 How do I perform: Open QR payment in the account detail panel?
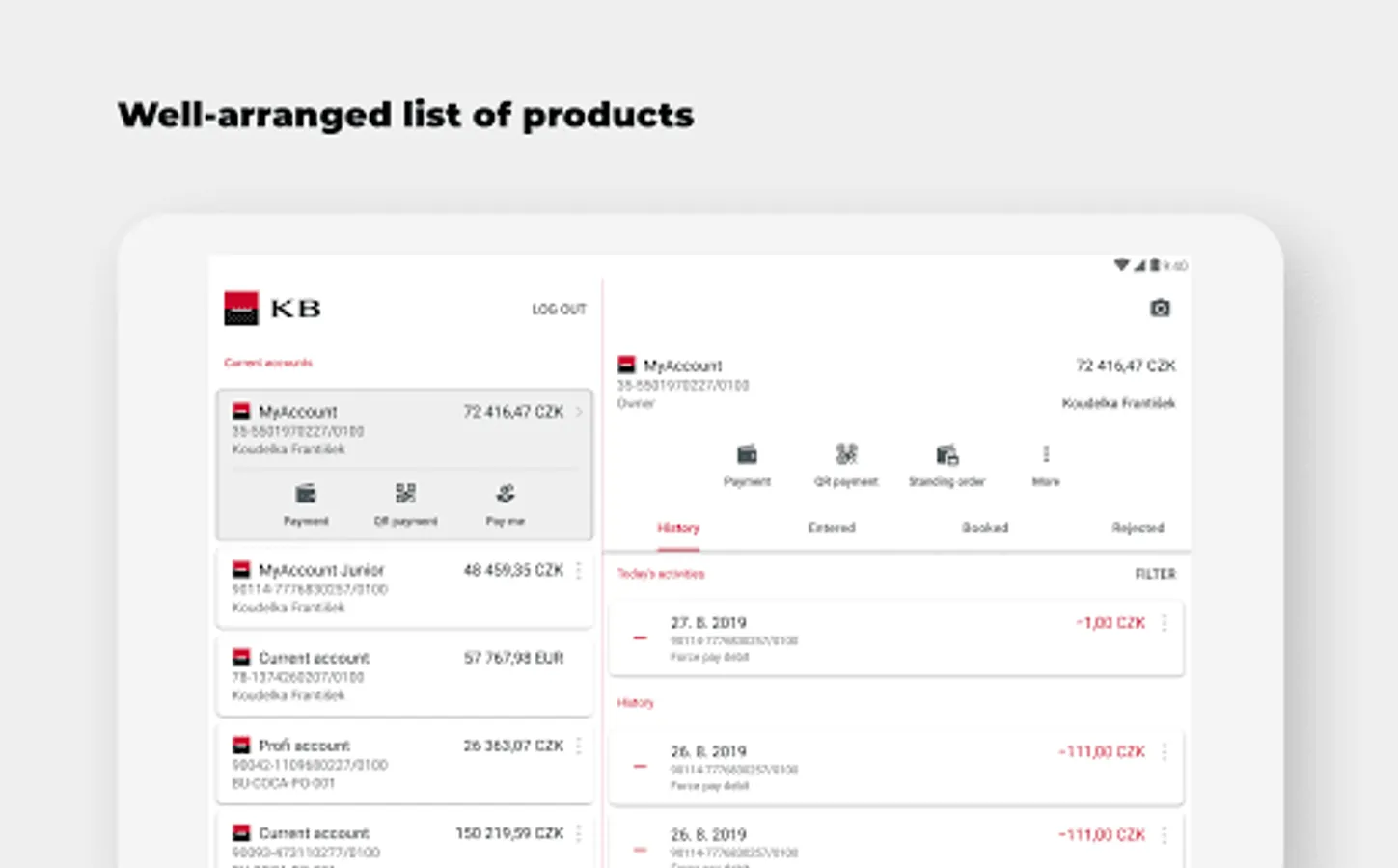click(846, 455)
